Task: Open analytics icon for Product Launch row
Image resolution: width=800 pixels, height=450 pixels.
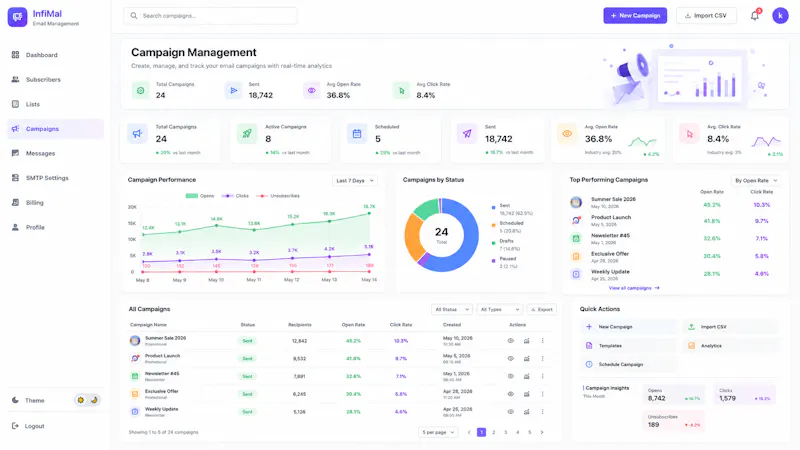Action: pyautogui.click(x=527, y=359)
